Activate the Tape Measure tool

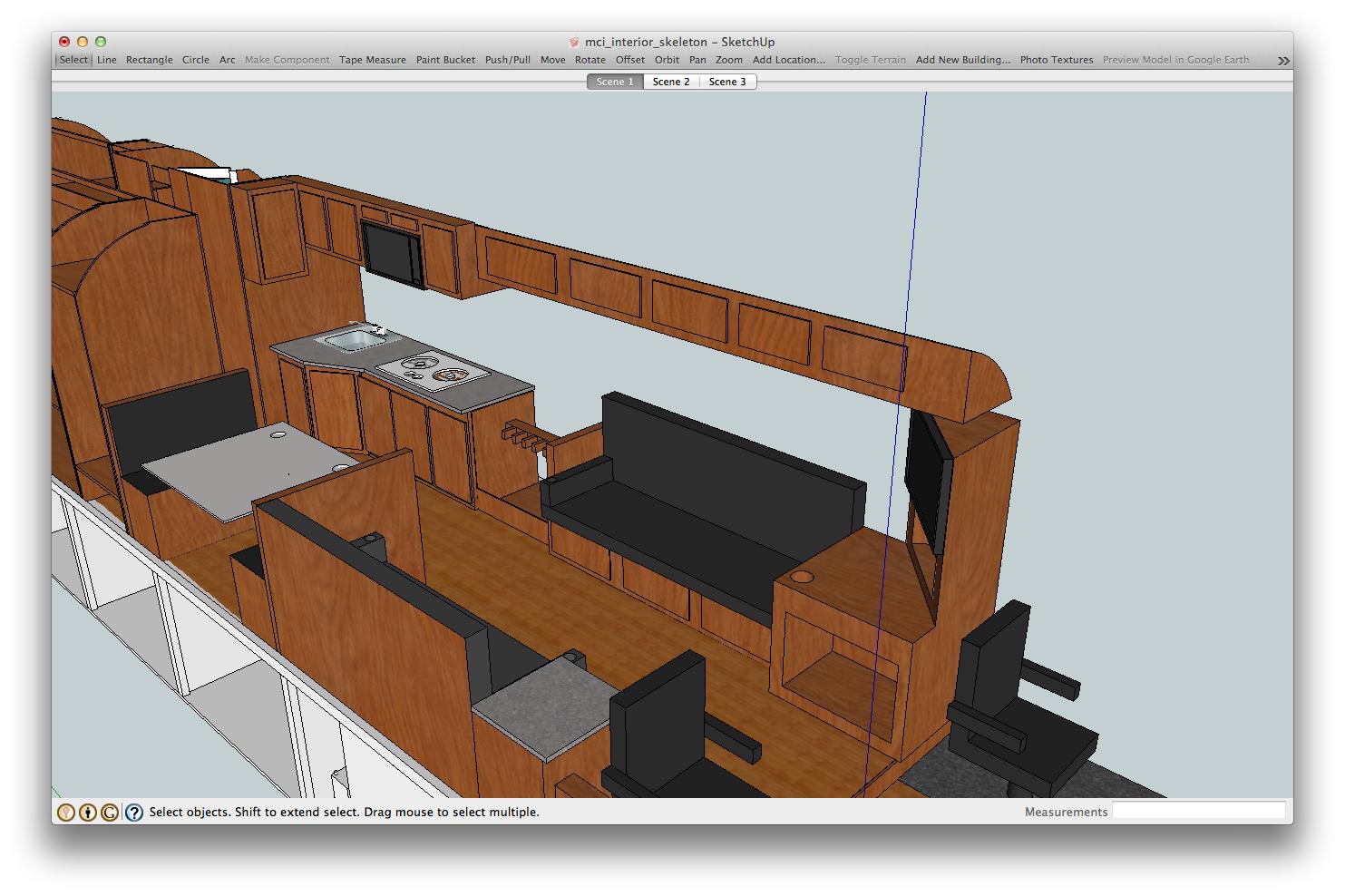373,60
